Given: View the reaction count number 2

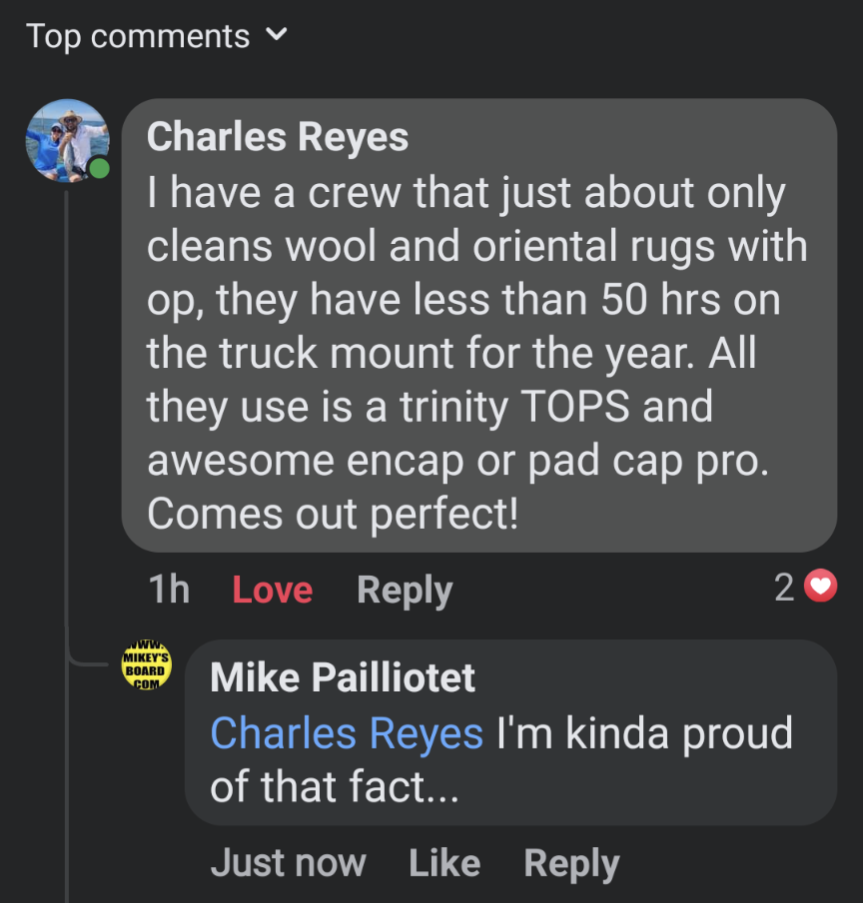Looking at the screenshot, I should 785,588.
